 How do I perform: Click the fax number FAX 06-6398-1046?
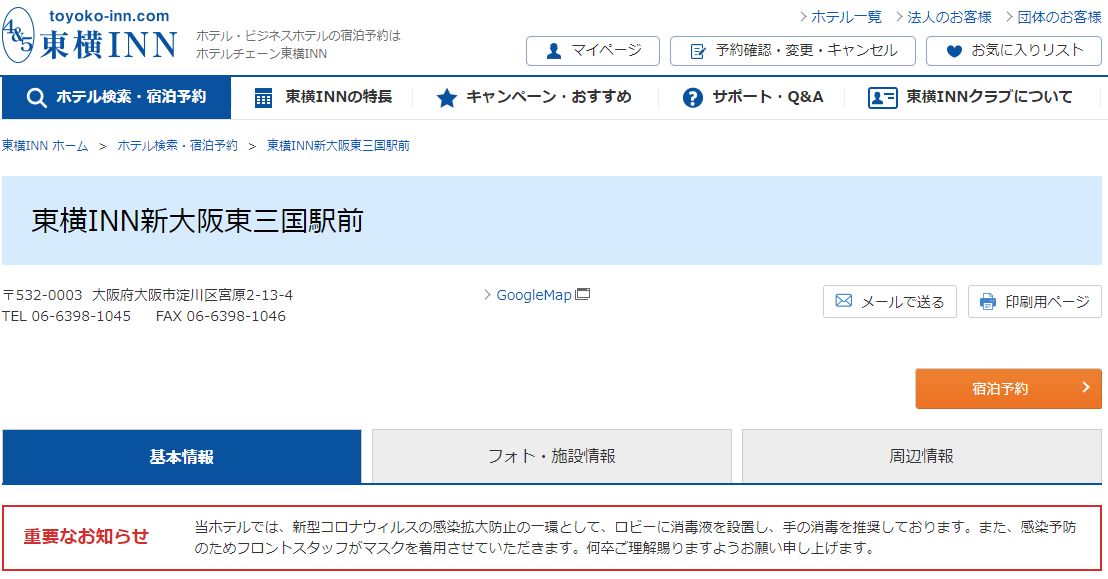(x=220, y=316)
